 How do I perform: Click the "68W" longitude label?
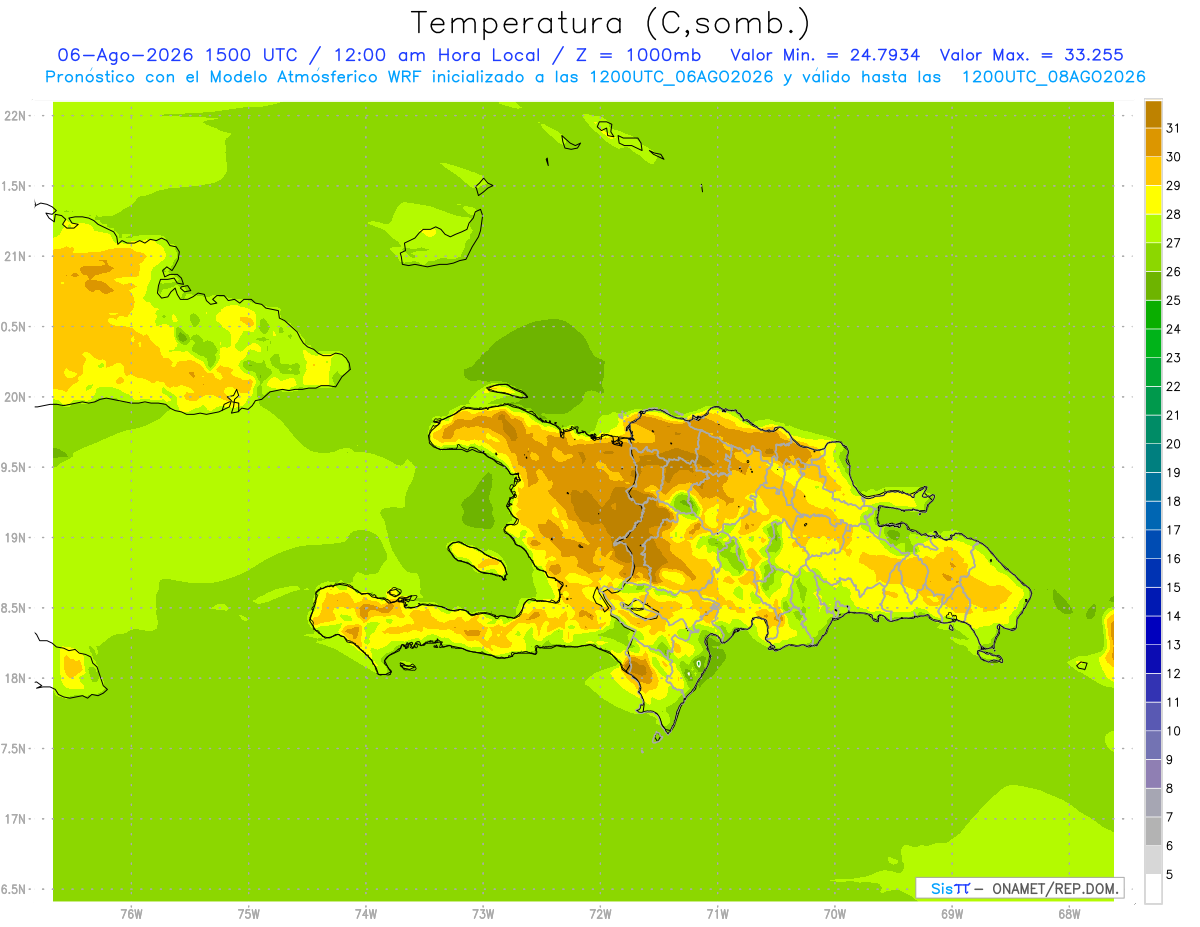point(1069,914)
